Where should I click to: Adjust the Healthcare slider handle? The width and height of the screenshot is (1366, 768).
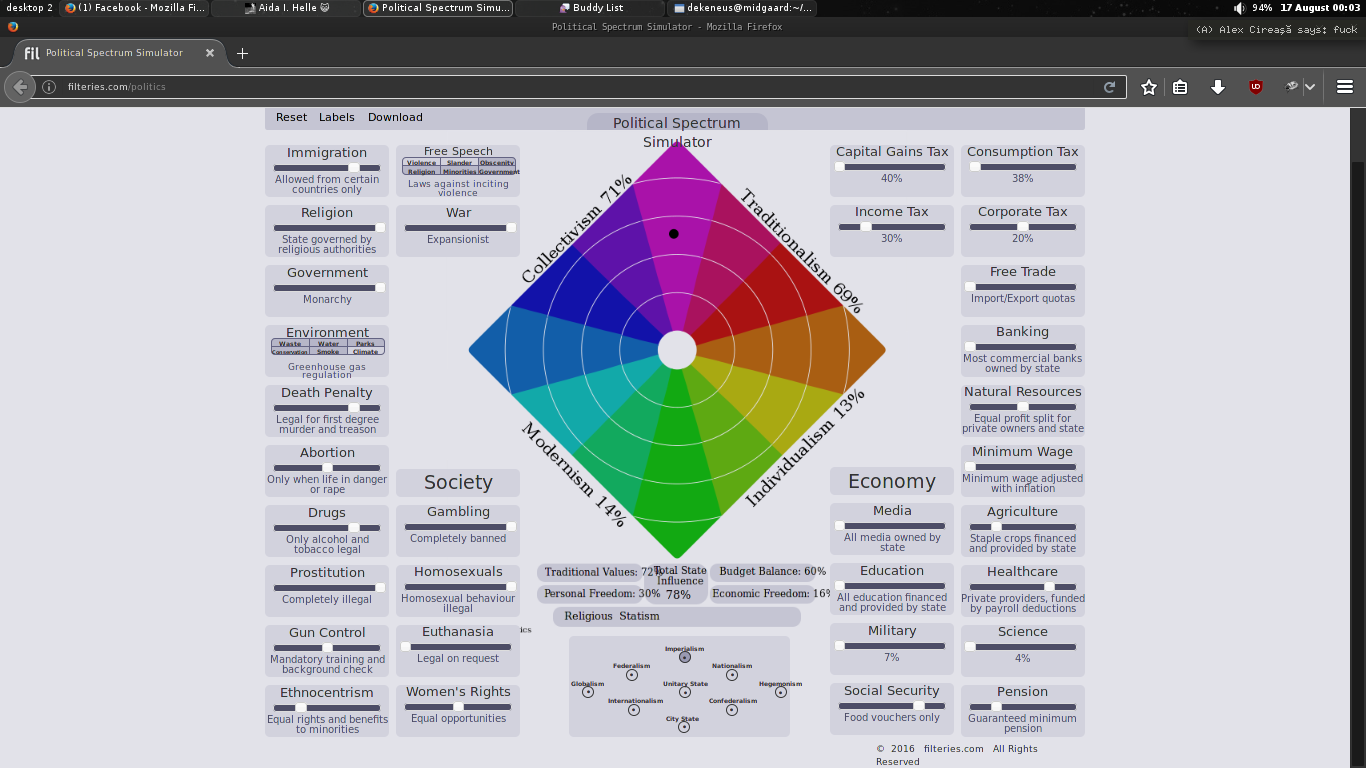point(1049,587)
